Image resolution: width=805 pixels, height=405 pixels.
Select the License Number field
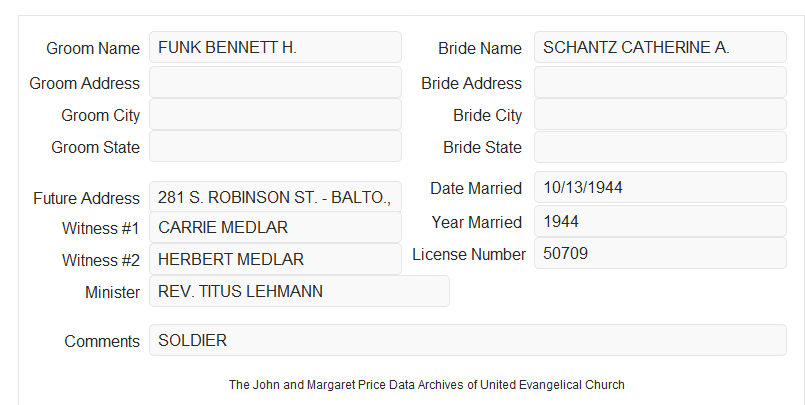coord(660,253)
